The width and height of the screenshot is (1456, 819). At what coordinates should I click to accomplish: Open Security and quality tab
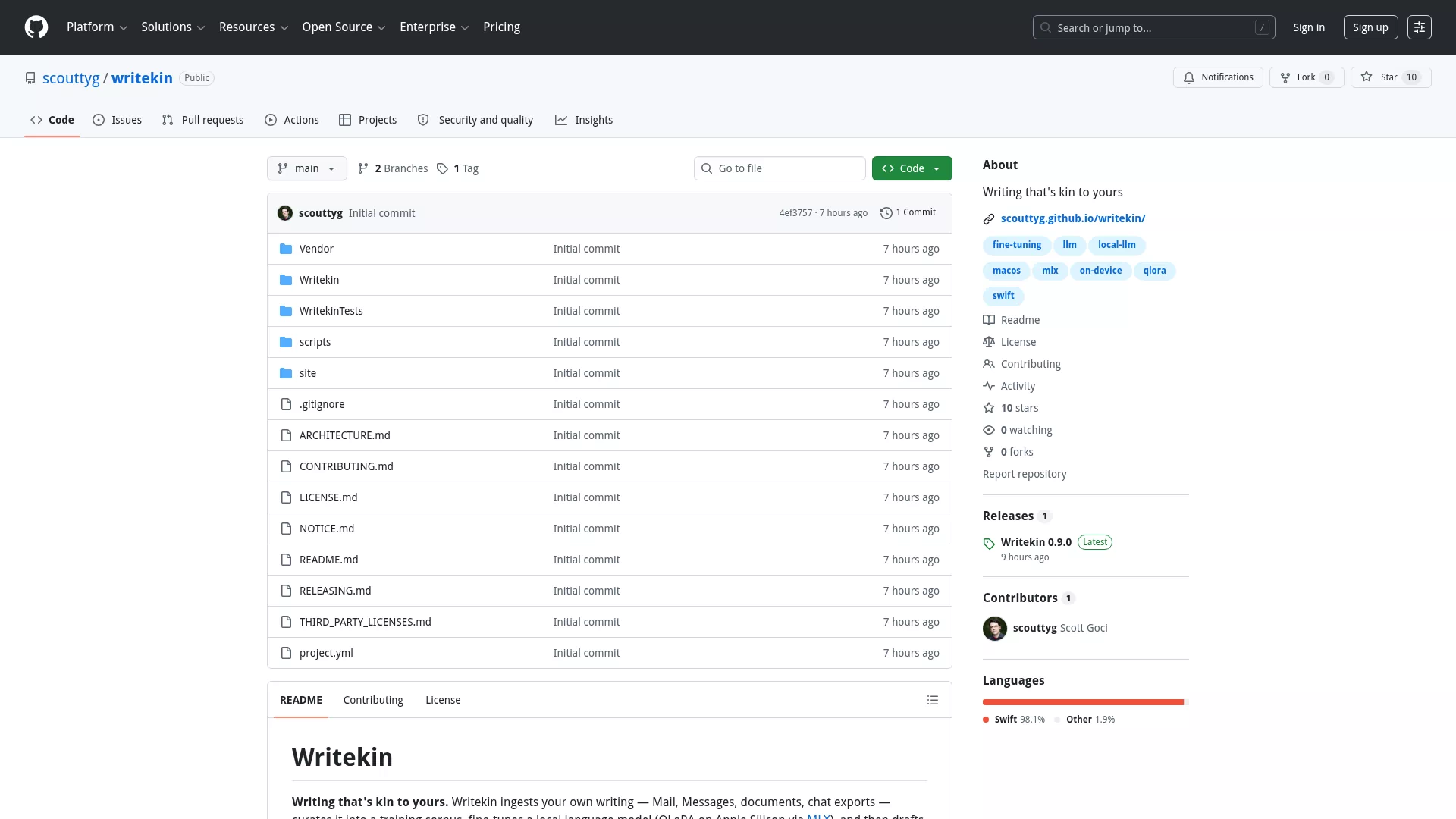pos(475,120)
